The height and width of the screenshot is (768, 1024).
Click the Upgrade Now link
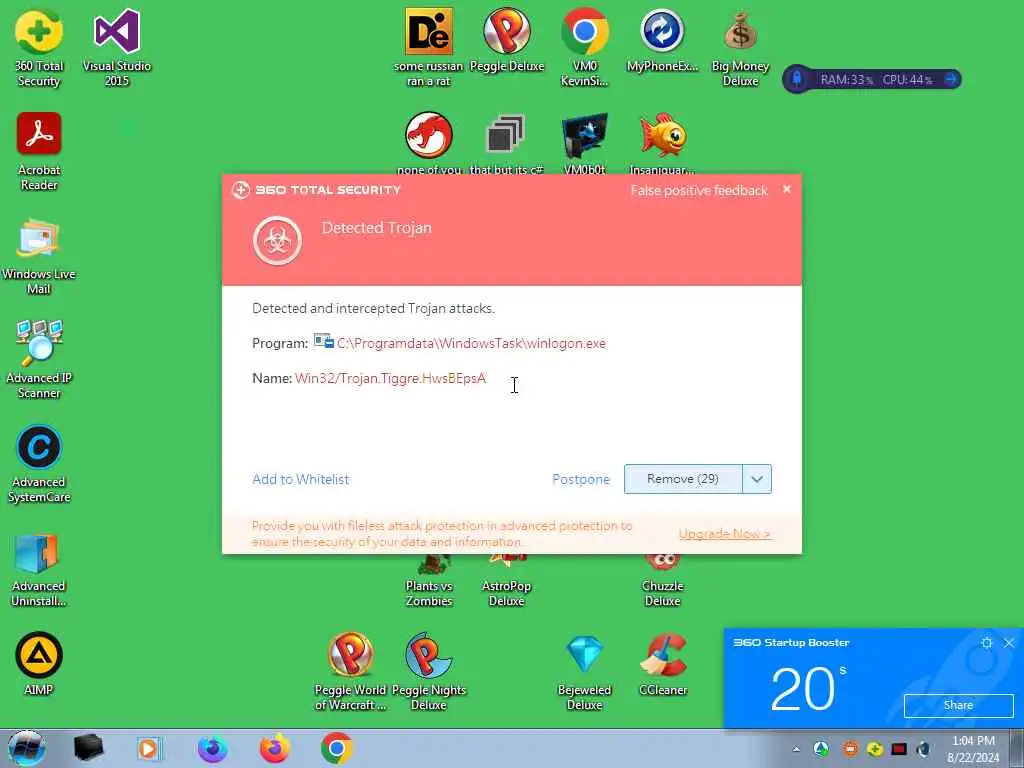(724, 534)
